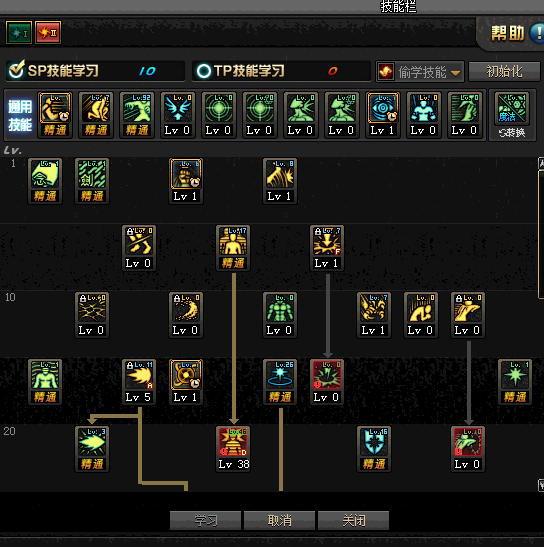The image size is (544, 547).
Task: Switch to skill page II tab
Action: (48, 32)
